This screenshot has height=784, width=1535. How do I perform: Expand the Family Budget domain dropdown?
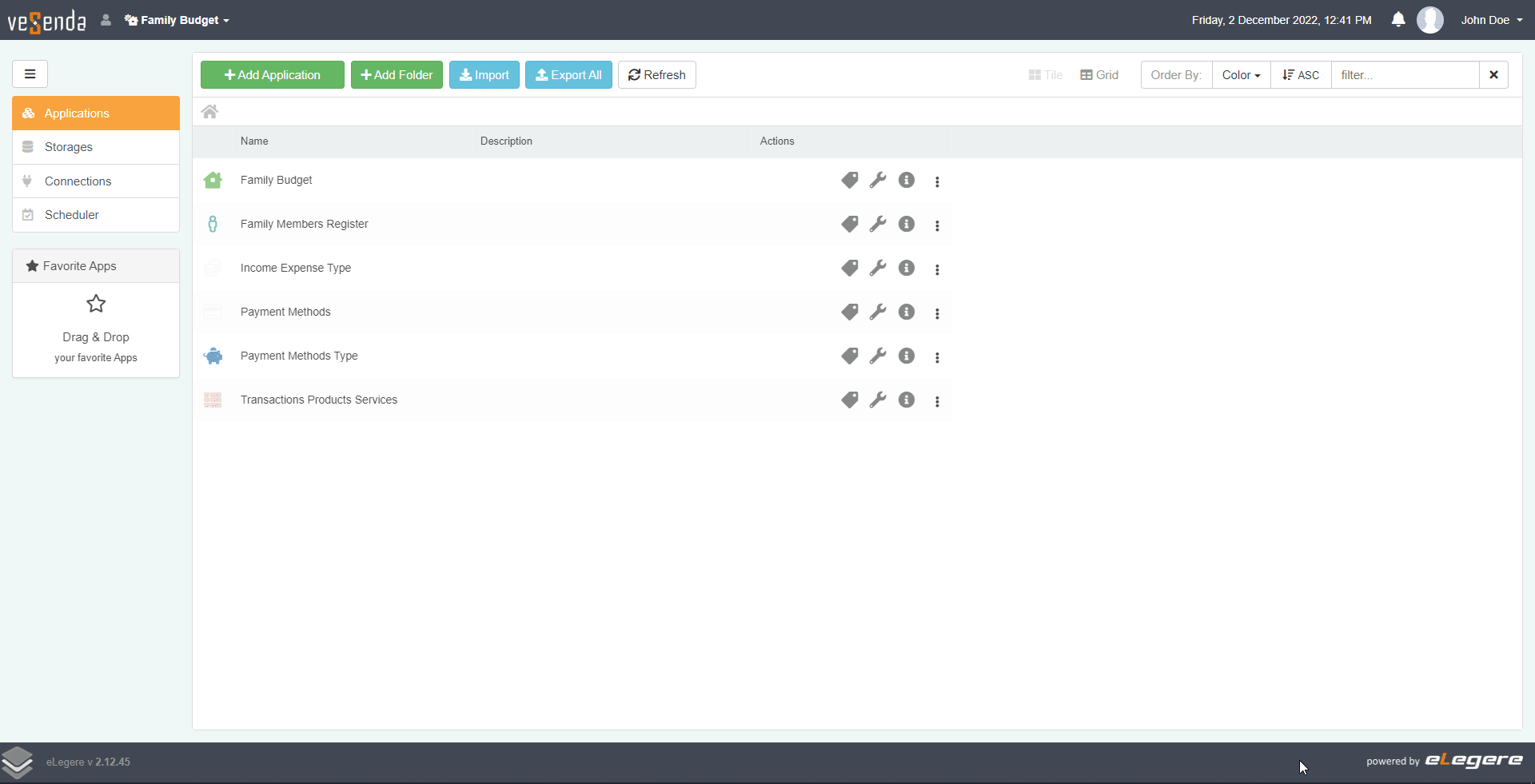pos(177,20)
